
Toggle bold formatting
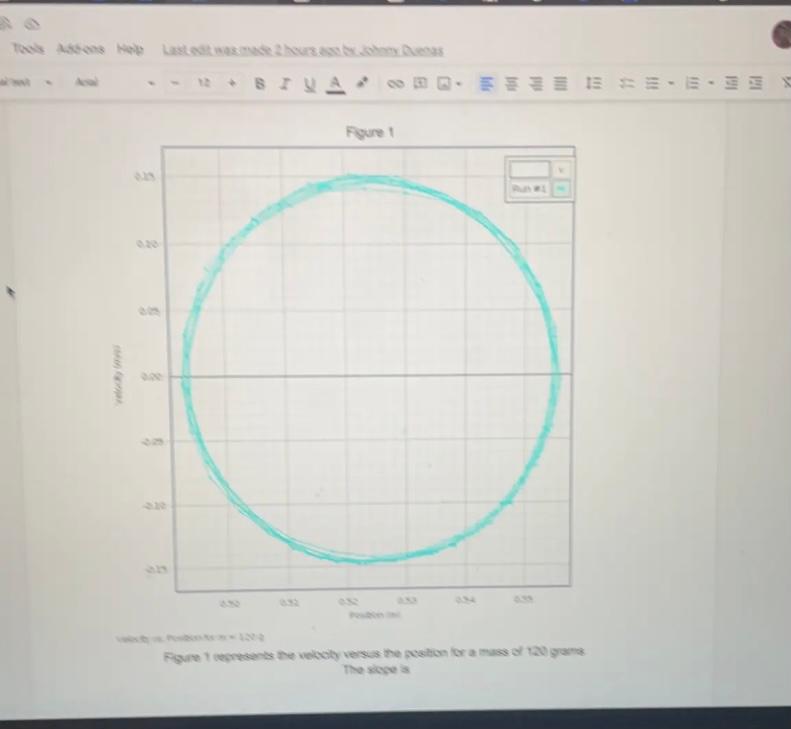pyautogui.click(x=259, y=83)
